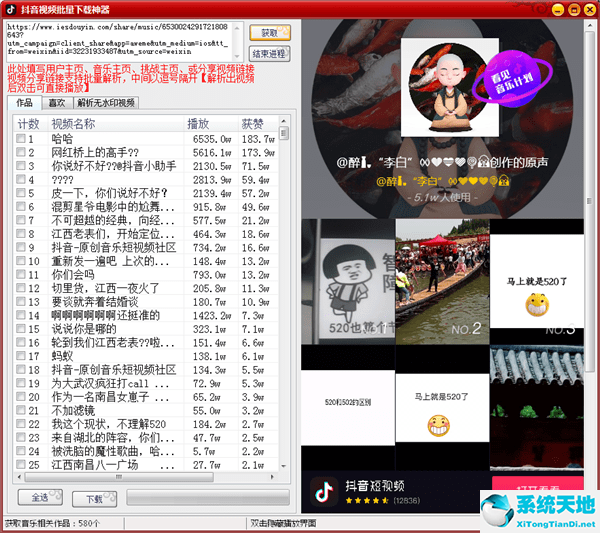Screen dimensions: 600x533
Task: Open the 解析无水印视频 tab
Action: (106, 103)
